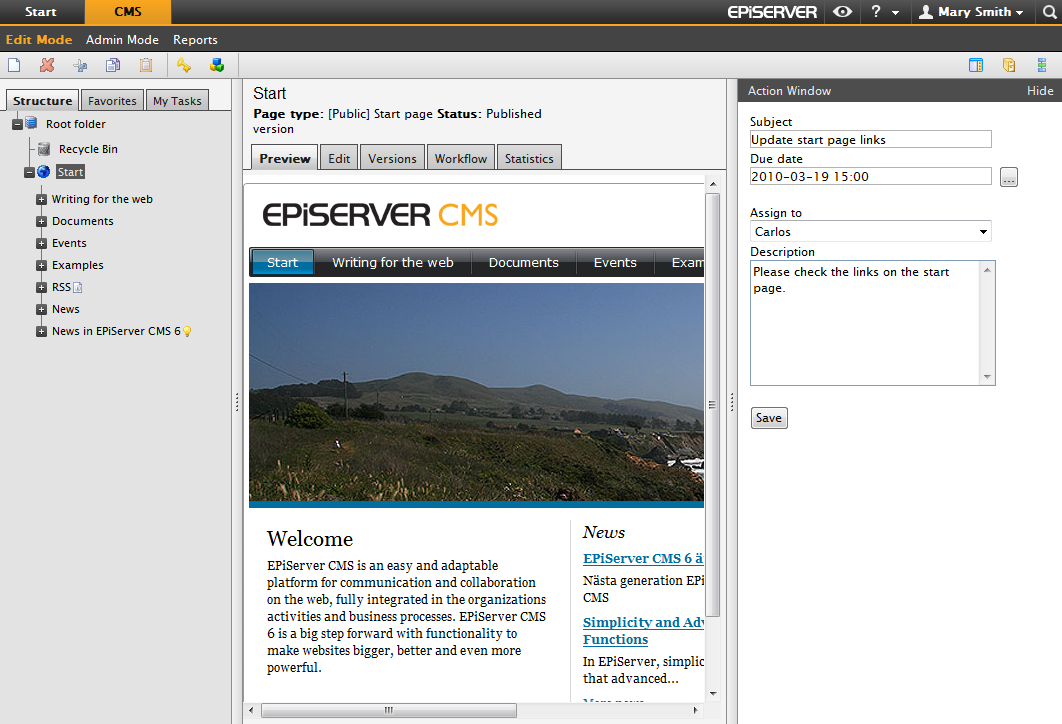This screenshot has width=1062, height=724.
Task: Click the Paste clipboard toolbar icon
Action: tap(146, 65)
